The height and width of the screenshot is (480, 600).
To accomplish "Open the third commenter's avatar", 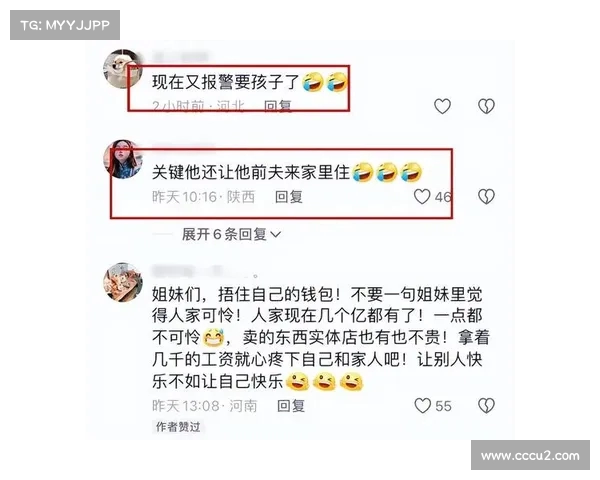I will pos(123,282).
